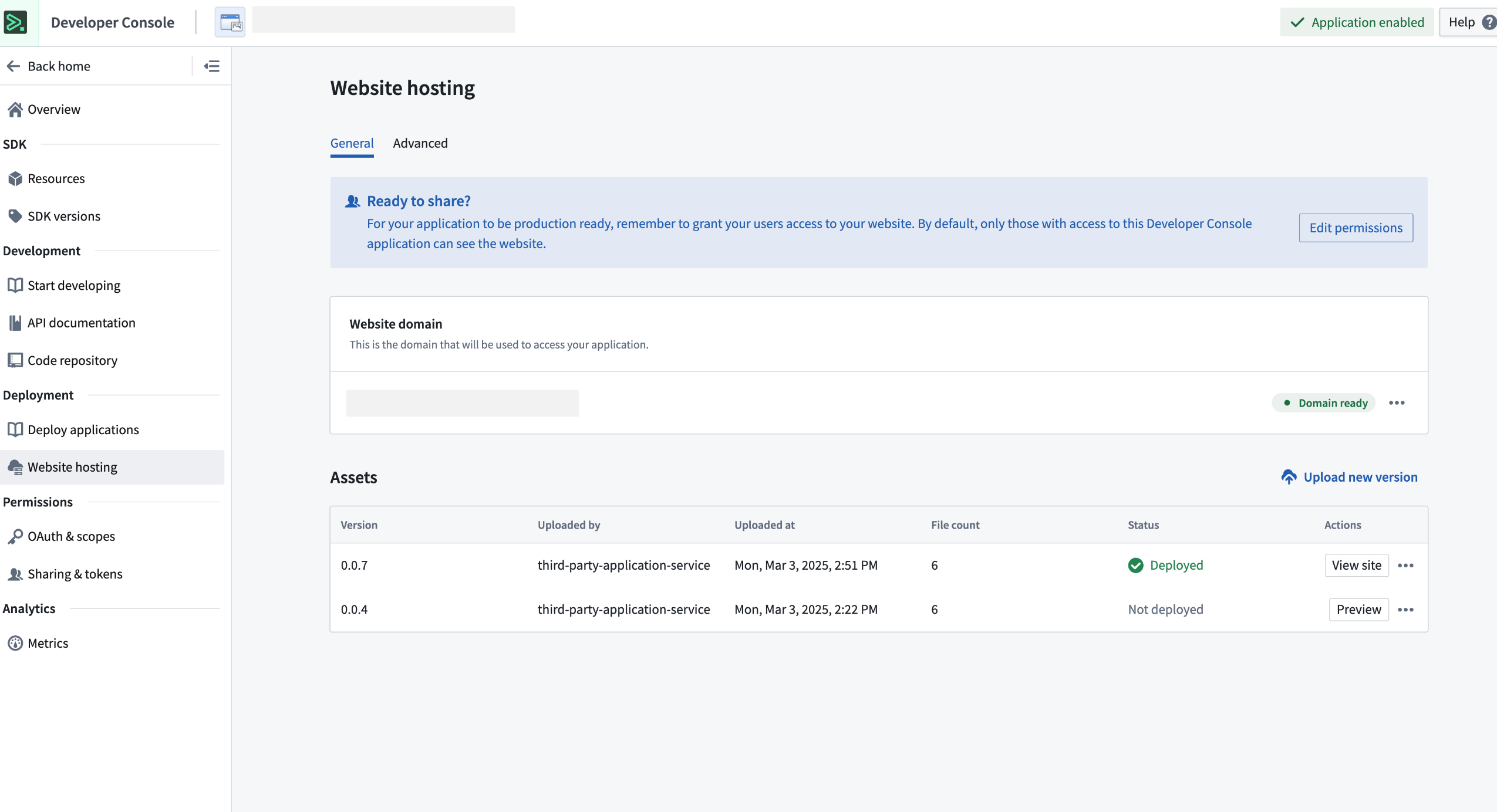Select the Deploy applications book icon
Image resolution: width=1497 pixels, height=812 pixels.
pyautogui.click(x=15, y=429)
